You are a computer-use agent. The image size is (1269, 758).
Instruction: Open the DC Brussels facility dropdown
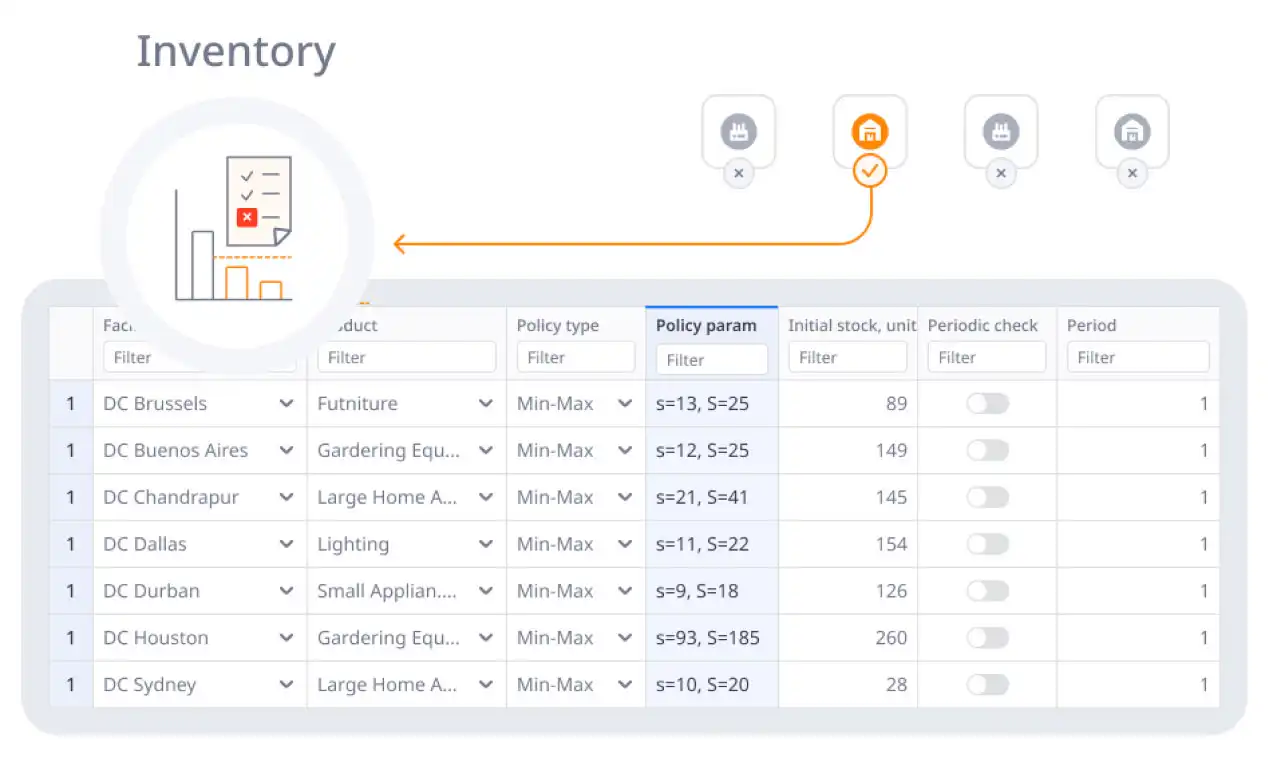pyautogui.click(x=286, y=404)
